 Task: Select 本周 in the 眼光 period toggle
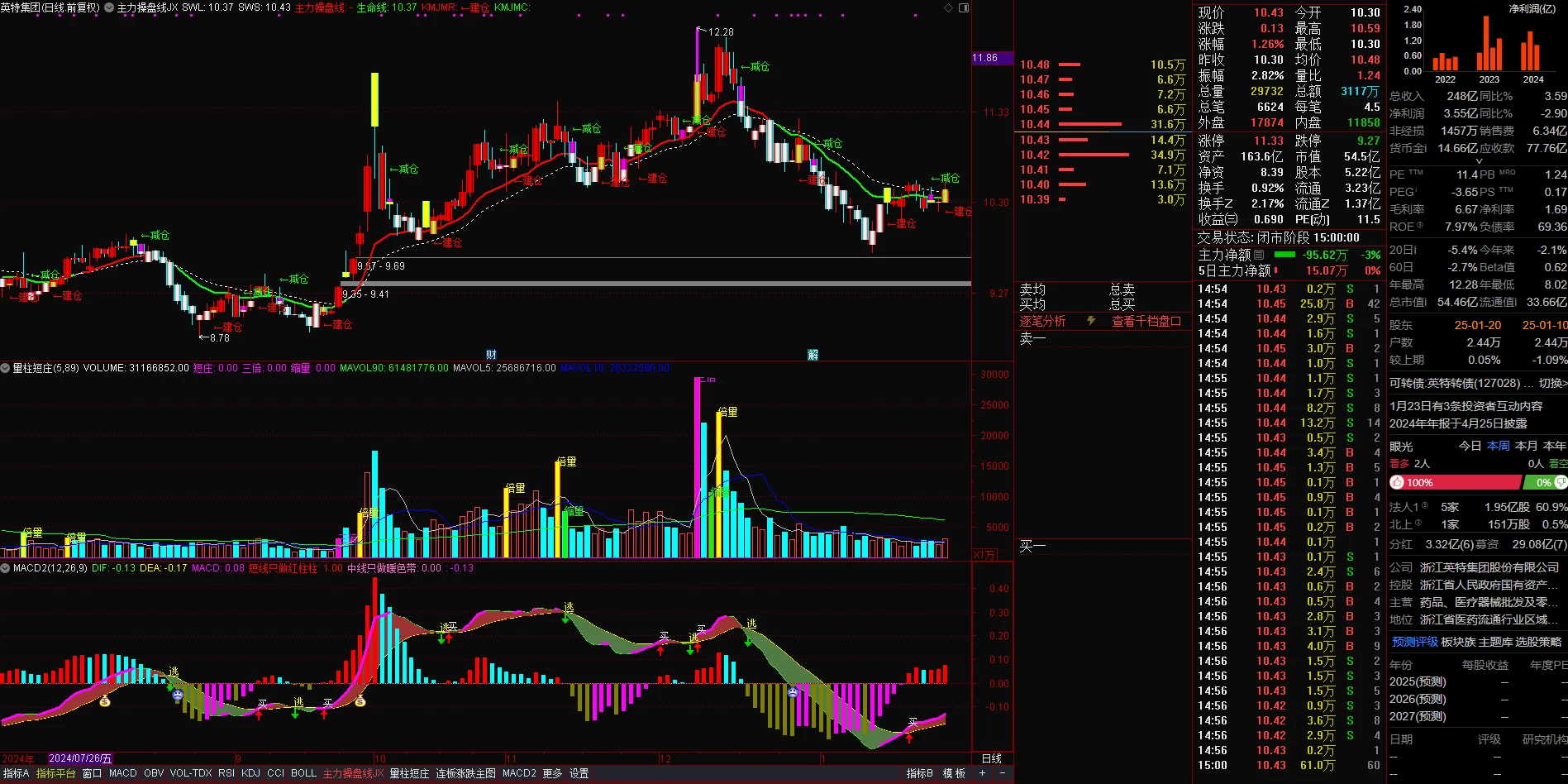click(x=1498, y=446)
